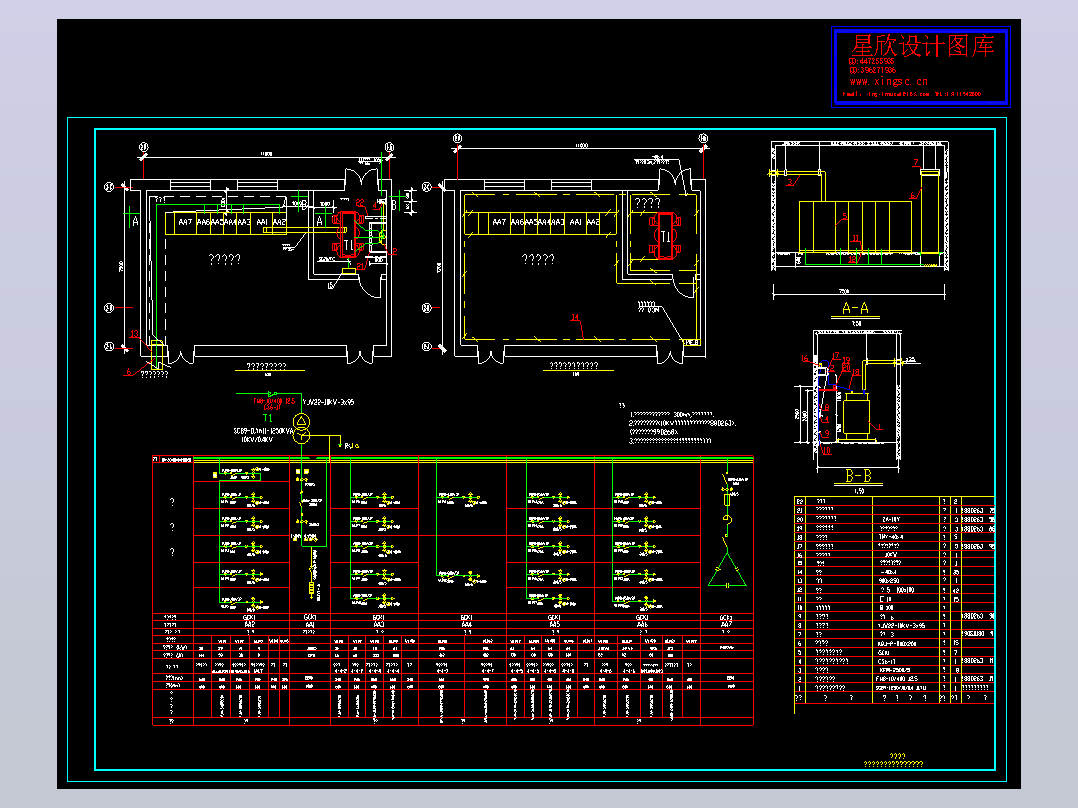Click the "FN8-10/400 125" cell in the material table
The width and height of the screenshot is (1078, 808).
coord(897,679)
